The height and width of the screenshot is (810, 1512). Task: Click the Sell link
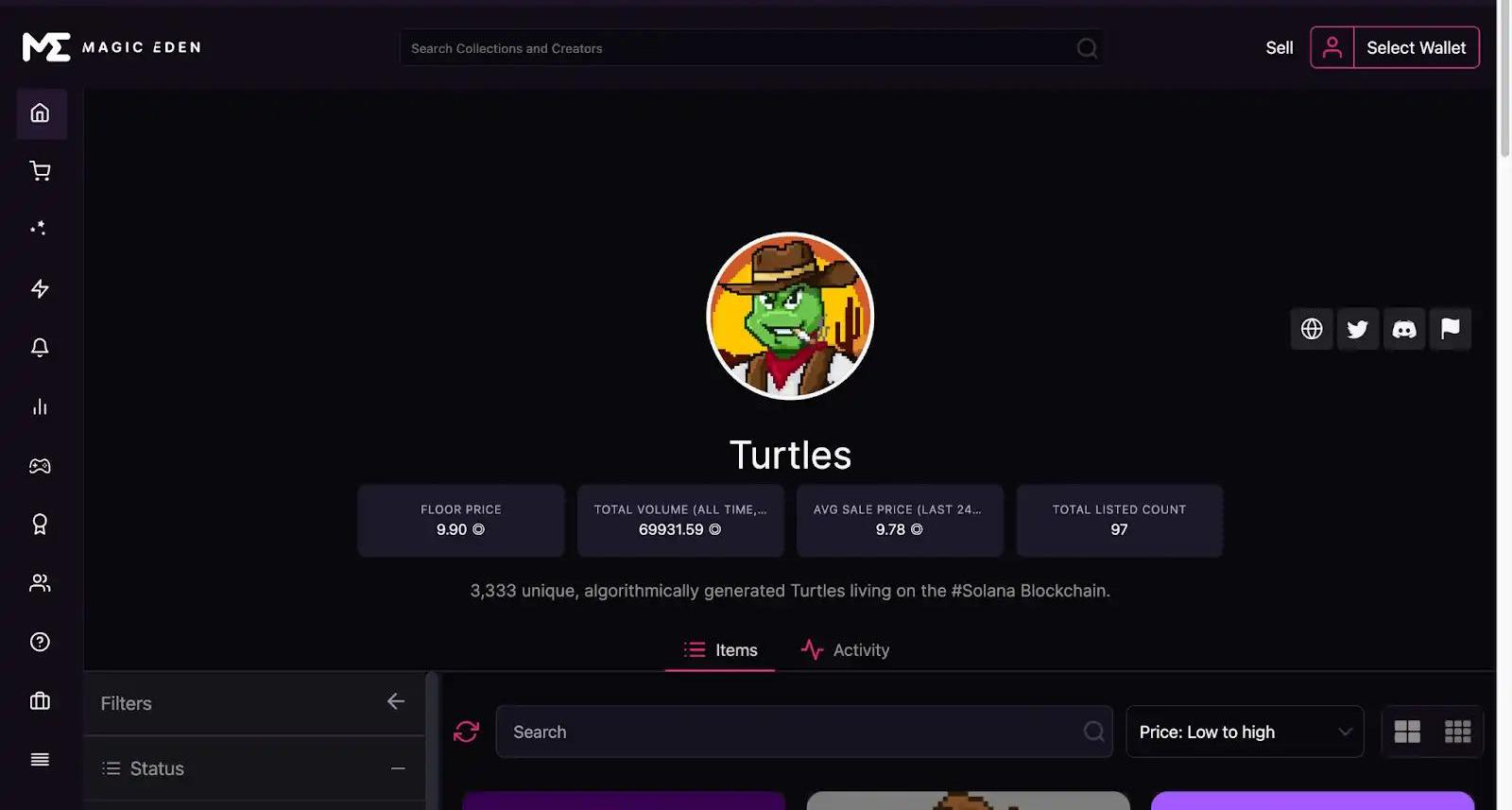click(x=1279, y=48)
